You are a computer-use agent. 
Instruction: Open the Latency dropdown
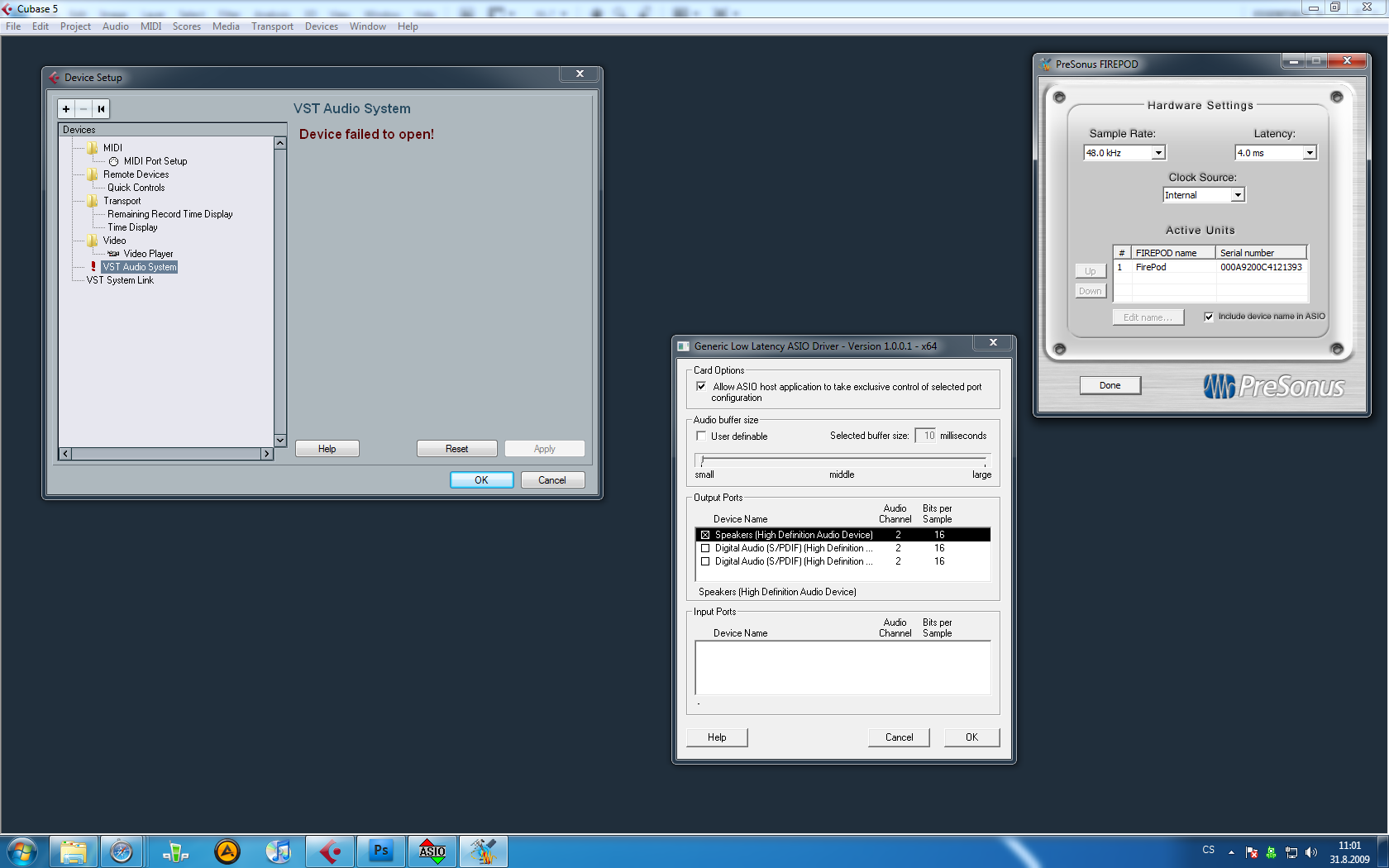[1310, 152]
